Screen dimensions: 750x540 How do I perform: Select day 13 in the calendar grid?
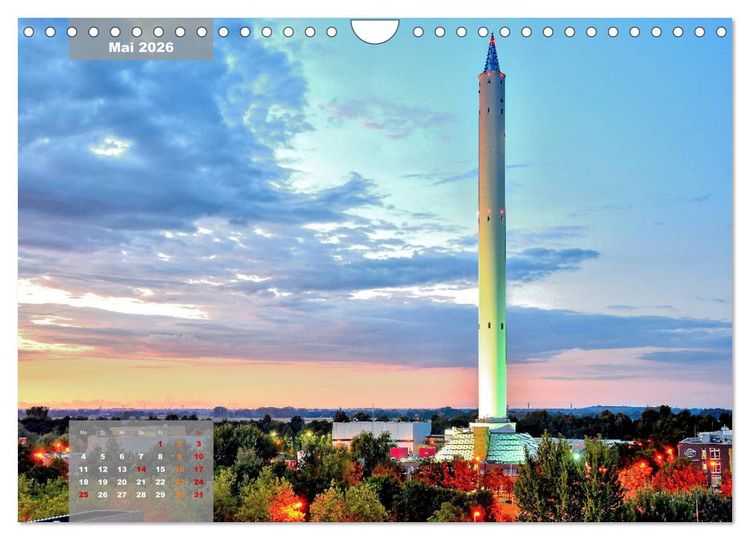coord(121,470)
